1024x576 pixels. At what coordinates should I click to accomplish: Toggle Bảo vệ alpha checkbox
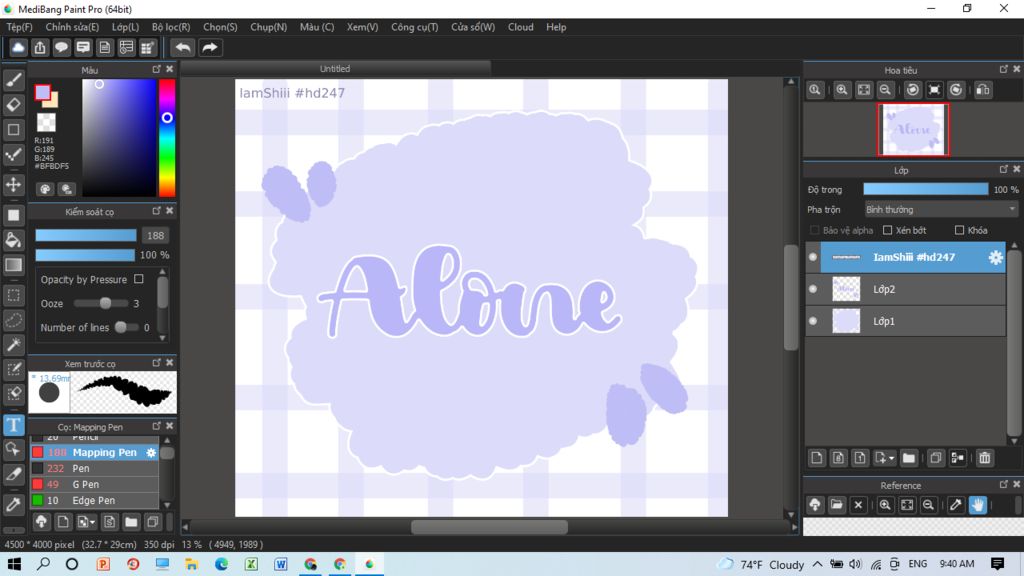coord(814,230)
